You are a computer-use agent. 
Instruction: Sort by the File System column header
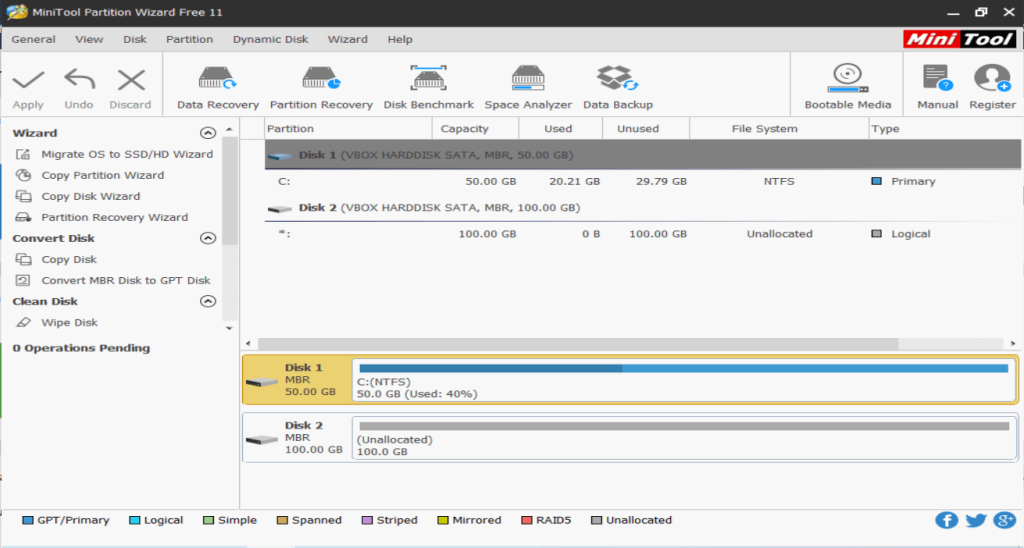(x=778, y=129)
